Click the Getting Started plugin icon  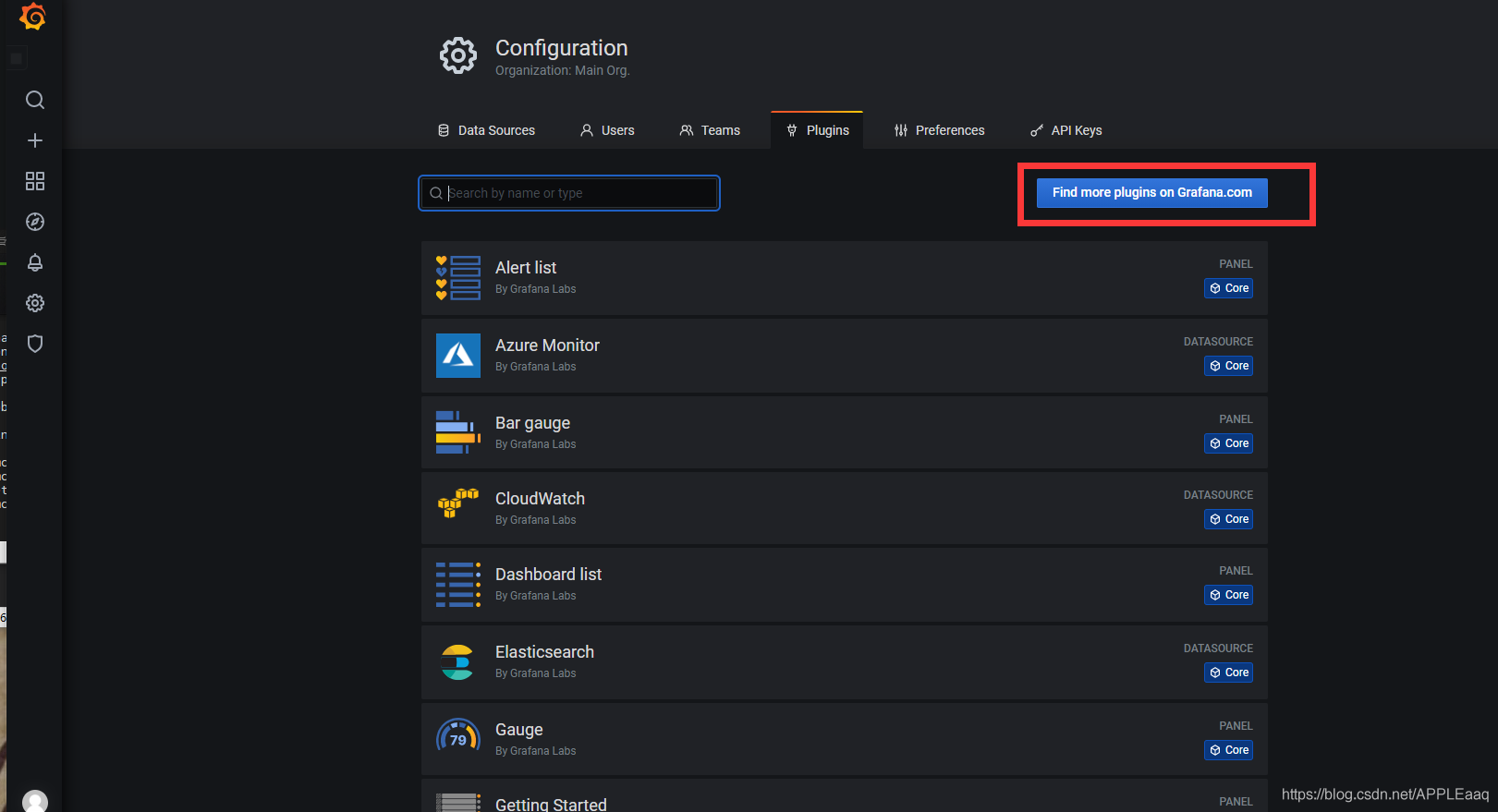458,802
